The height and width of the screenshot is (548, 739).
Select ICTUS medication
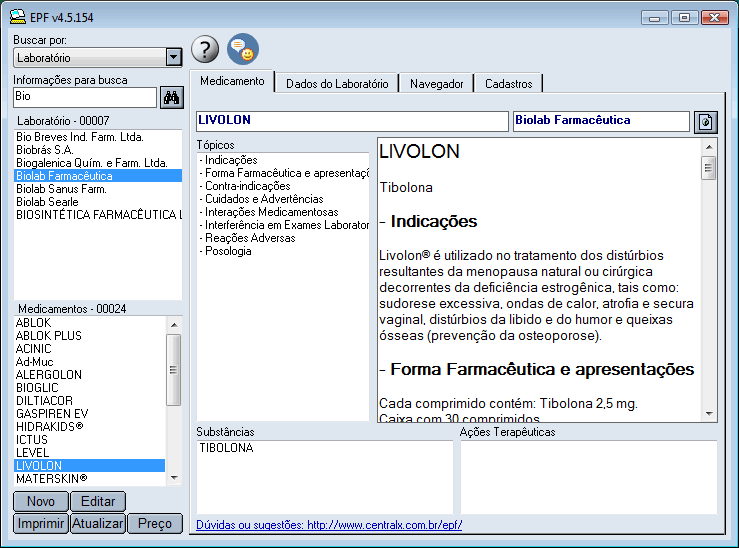(90, 440)
